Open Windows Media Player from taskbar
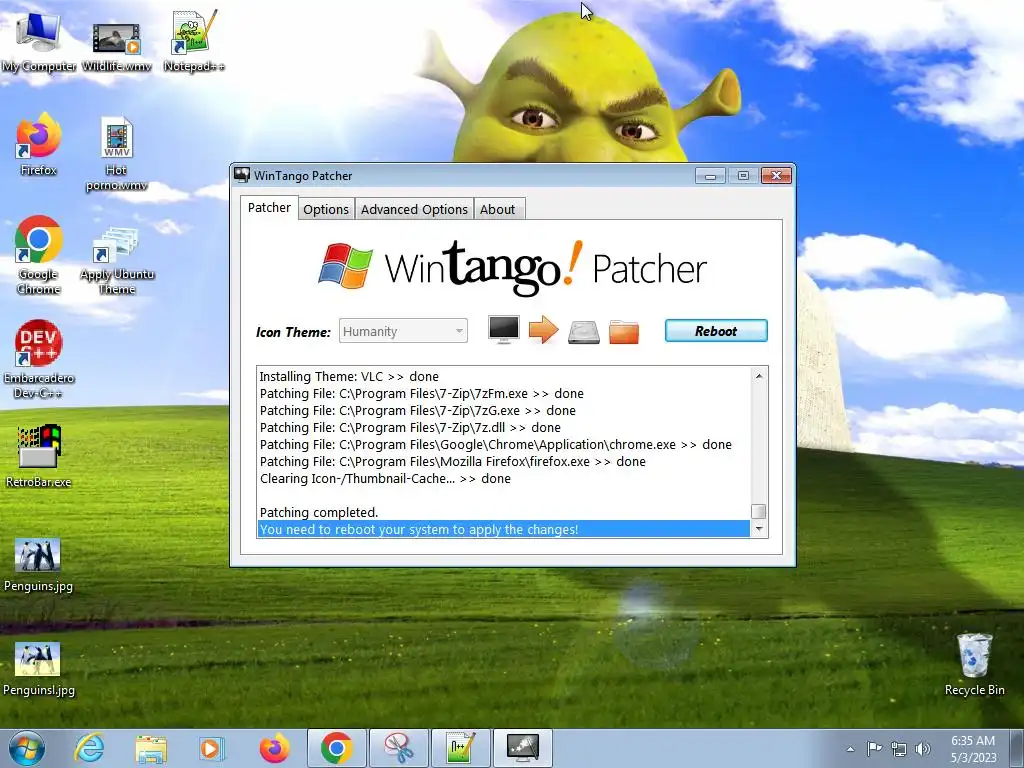The height and width of the screenshot is (768, 1024). point(212,748)
